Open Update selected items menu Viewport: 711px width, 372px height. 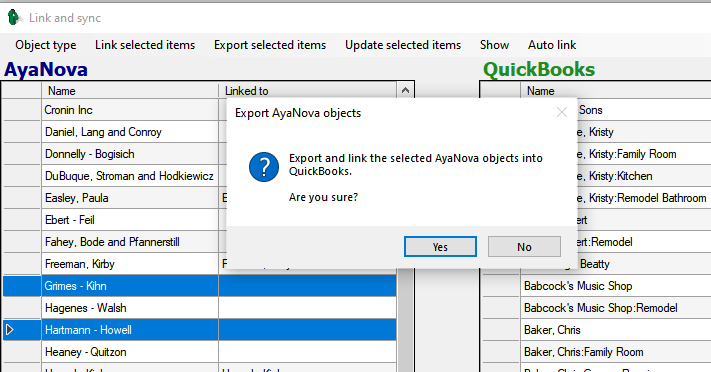(403, 45)
